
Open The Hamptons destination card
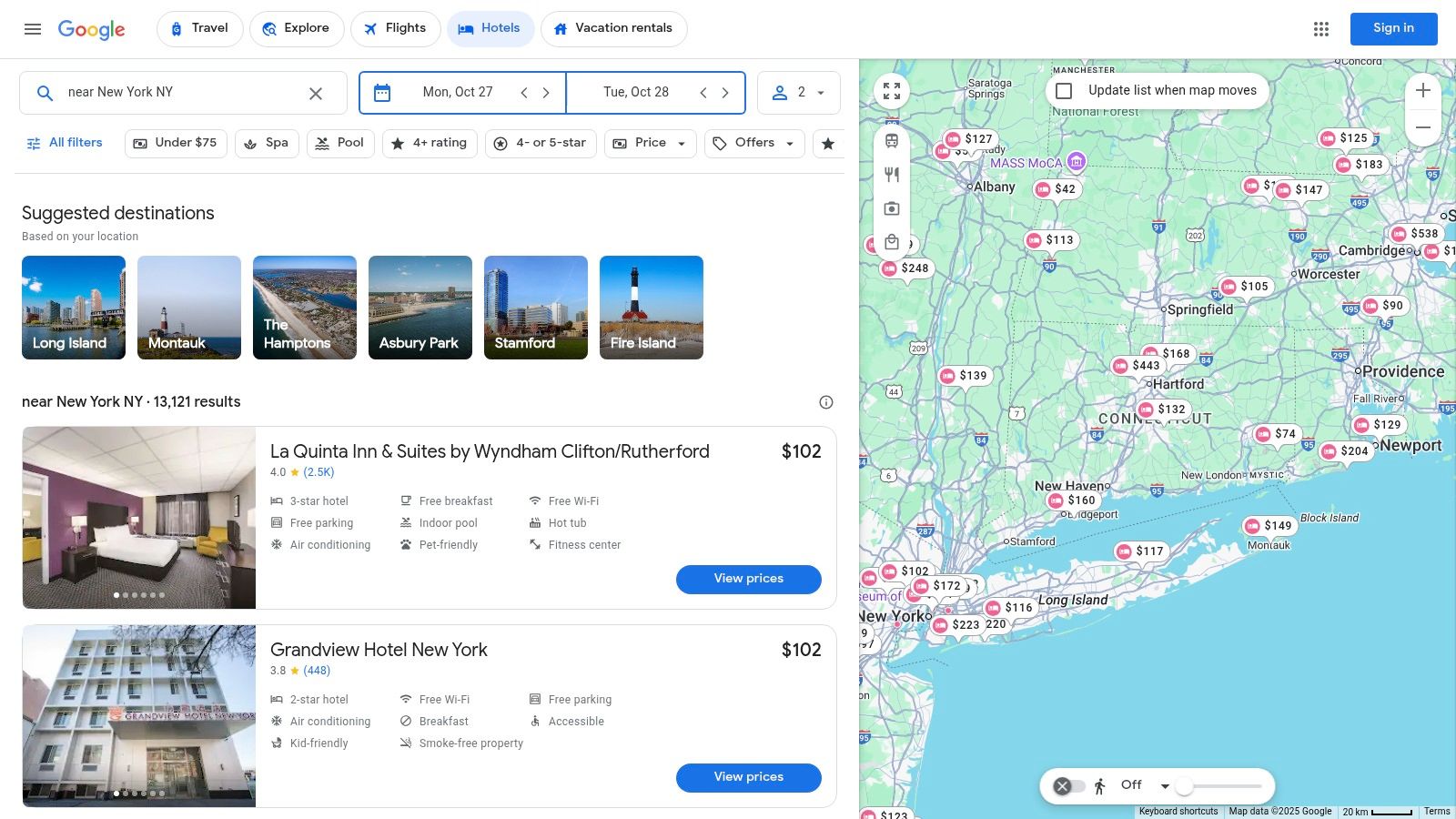pos(305,308)
